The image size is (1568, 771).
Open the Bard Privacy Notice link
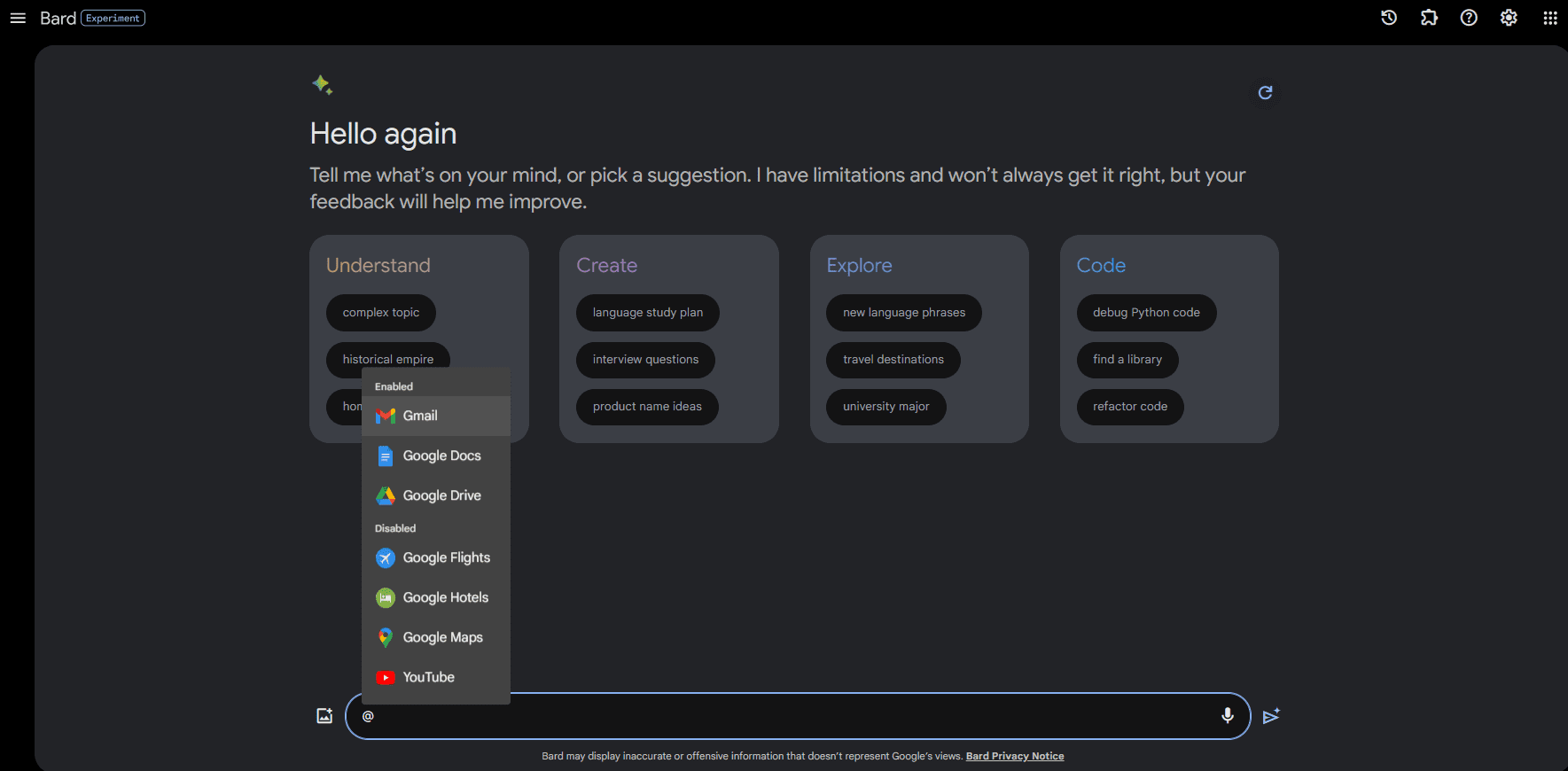click(x=1015, y=756)
